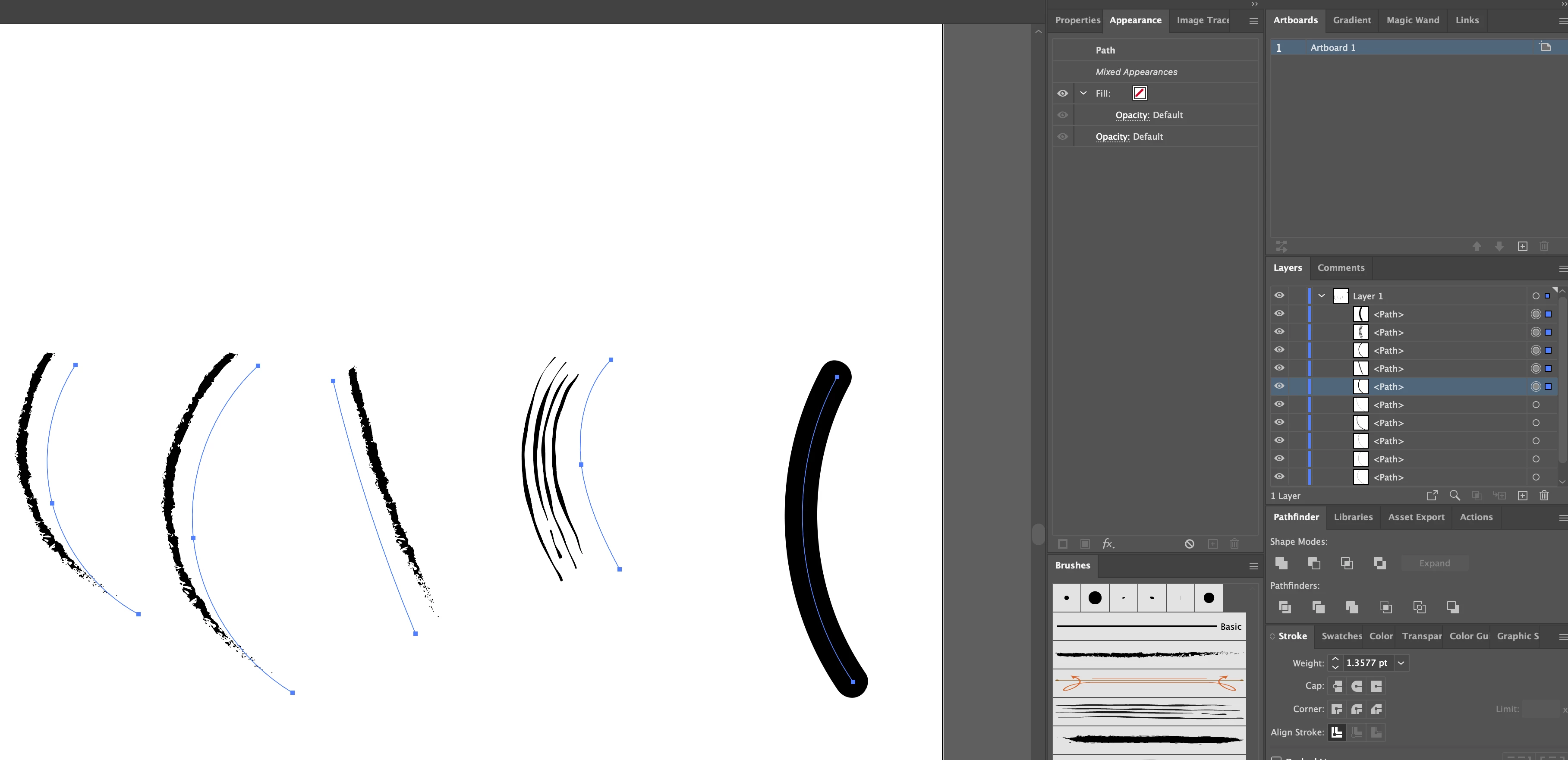Click the Fill color swatch

(x=1140, y=93)
